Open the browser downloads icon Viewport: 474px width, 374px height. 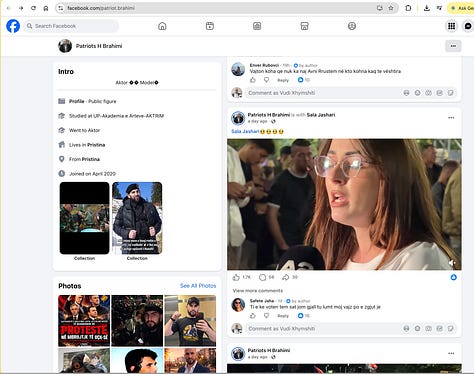tap(426, 8)
